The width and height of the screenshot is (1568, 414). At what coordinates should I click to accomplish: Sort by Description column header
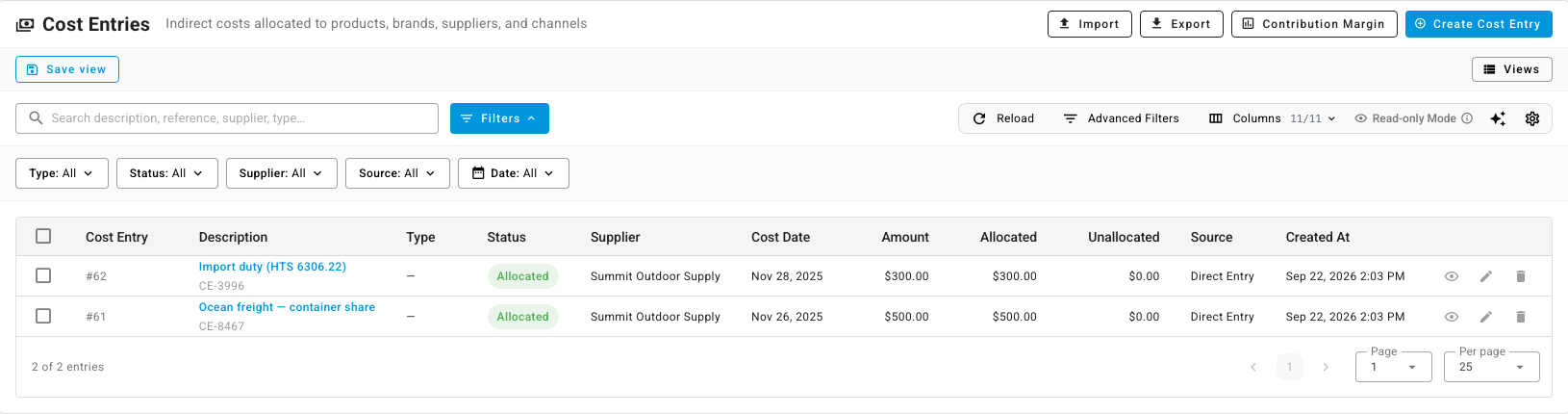(234, 237)
